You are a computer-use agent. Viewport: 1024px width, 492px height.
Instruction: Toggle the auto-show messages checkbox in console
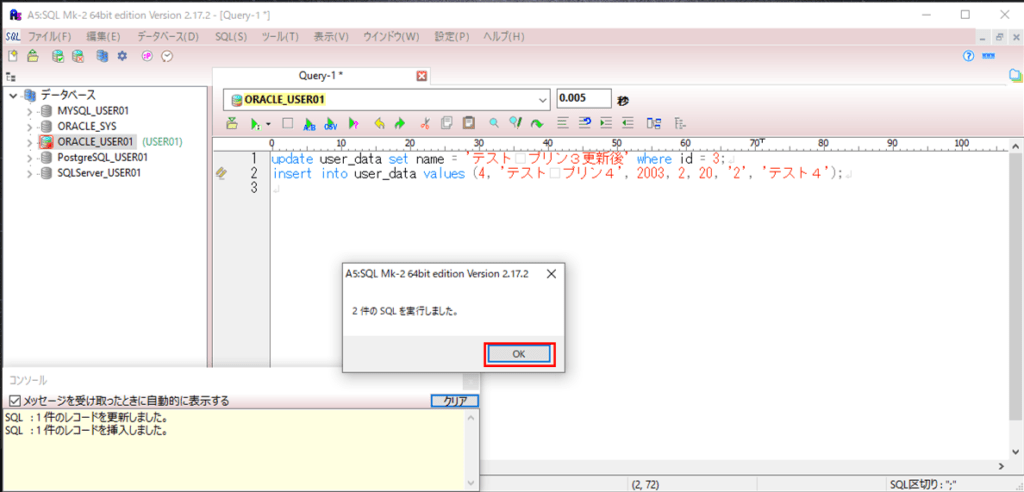point(13,401)
